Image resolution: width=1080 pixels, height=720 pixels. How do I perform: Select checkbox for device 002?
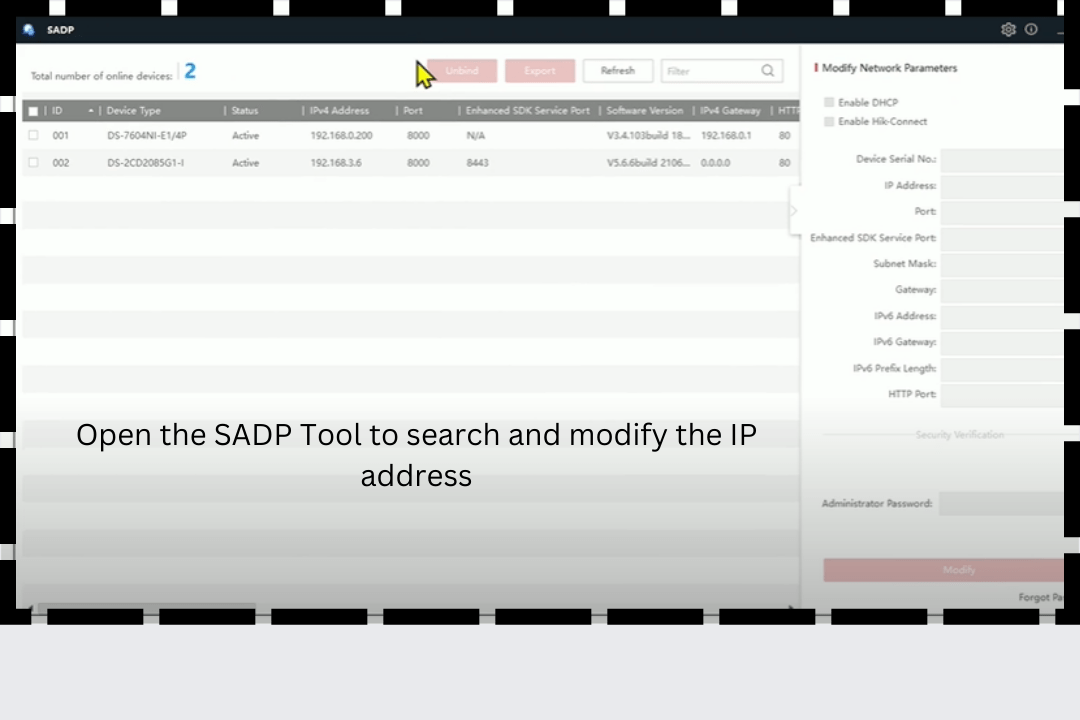(33, 163)
